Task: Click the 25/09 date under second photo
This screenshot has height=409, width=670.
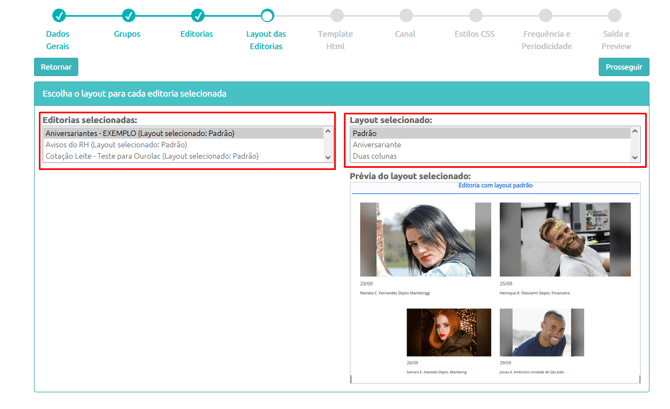Action: pos(506,284)
